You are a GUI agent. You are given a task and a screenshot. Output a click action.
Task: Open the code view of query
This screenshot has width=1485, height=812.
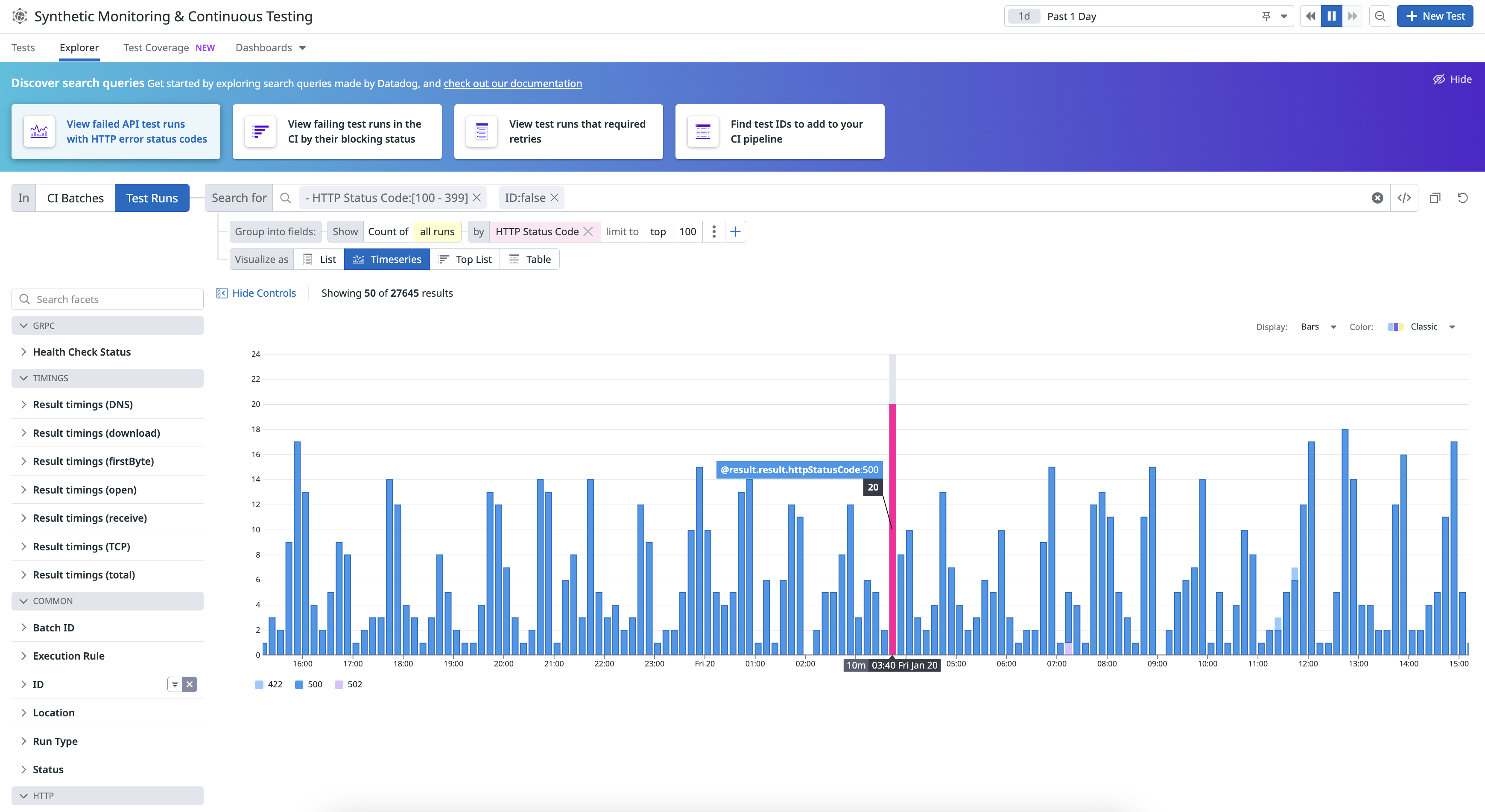1404,198
